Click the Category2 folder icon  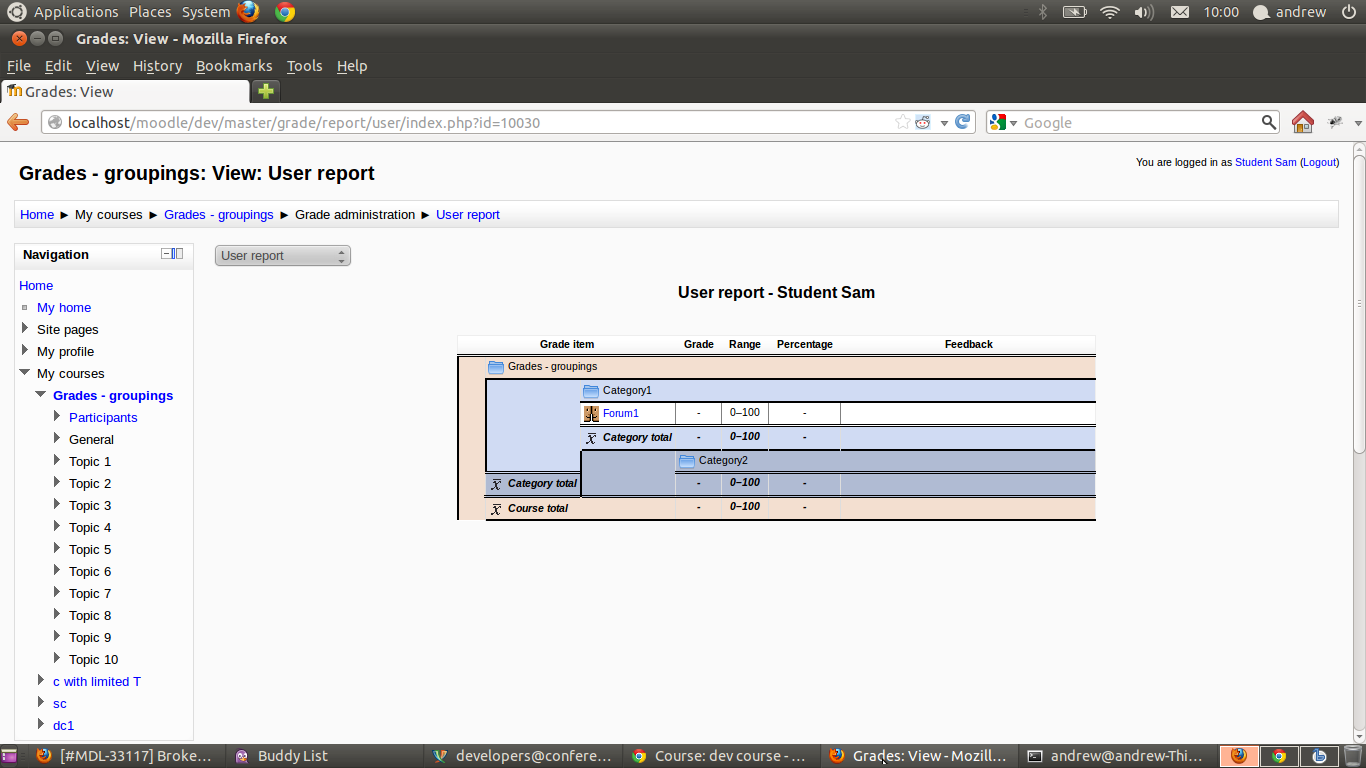pos(687,461)
